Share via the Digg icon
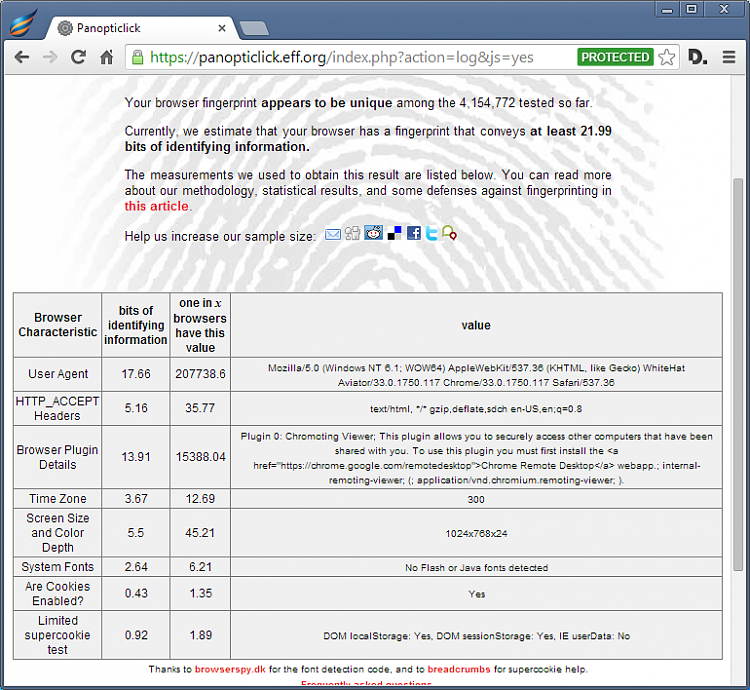750x690 pixels. [353, 233]
